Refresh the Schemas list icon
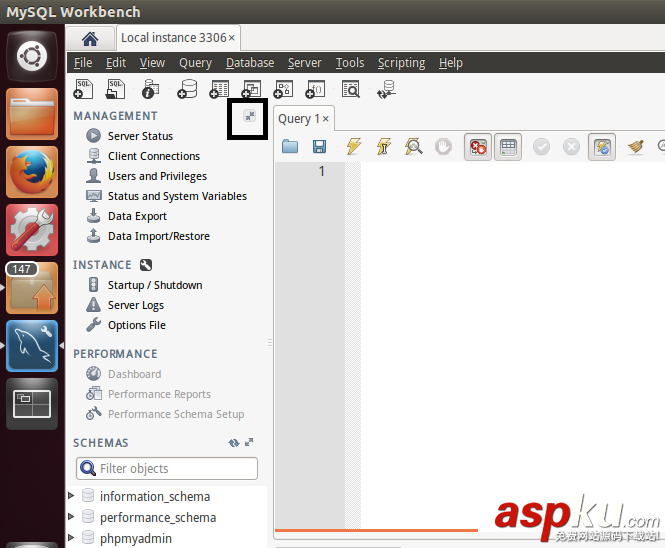The height and width of the screenshot is (548, 665). pyautogui.click(x=234, y=443)
